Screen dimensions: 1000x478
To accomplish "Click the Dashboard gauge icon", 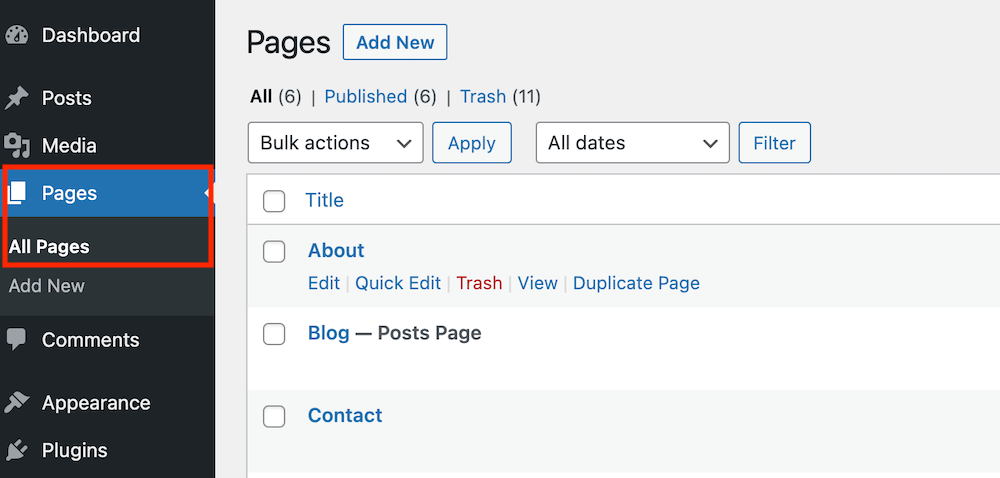I will (17, 35).
